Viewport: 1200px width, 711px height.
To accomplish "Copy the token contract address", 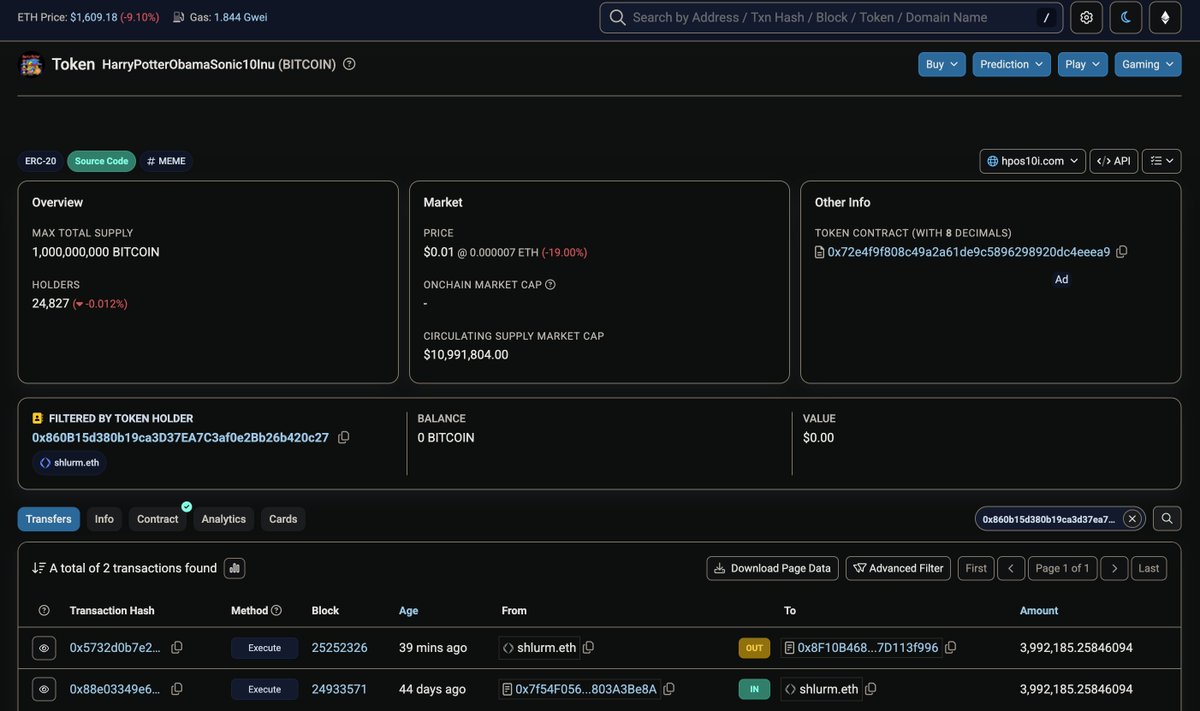I will click(1122, 252).
